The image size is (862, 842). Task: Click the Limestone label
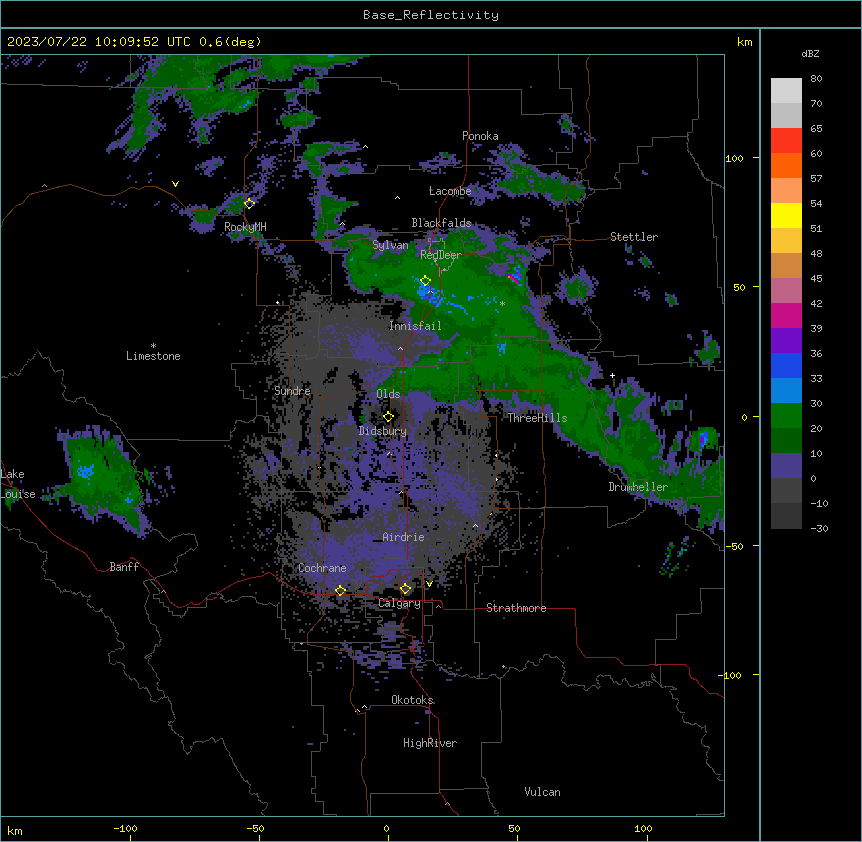click(x=153, y=356)
